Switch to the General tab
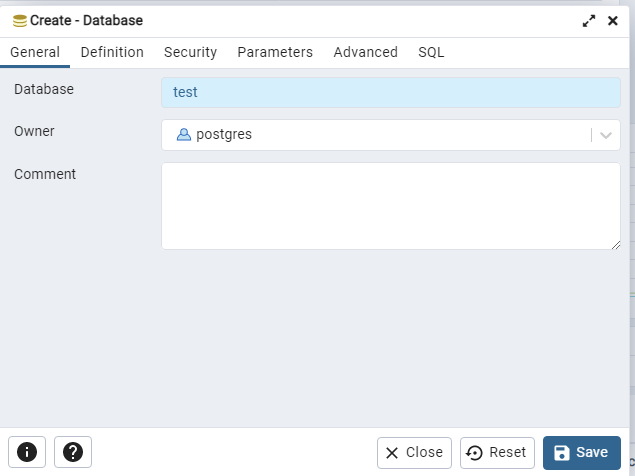 [x=35, y=52]
